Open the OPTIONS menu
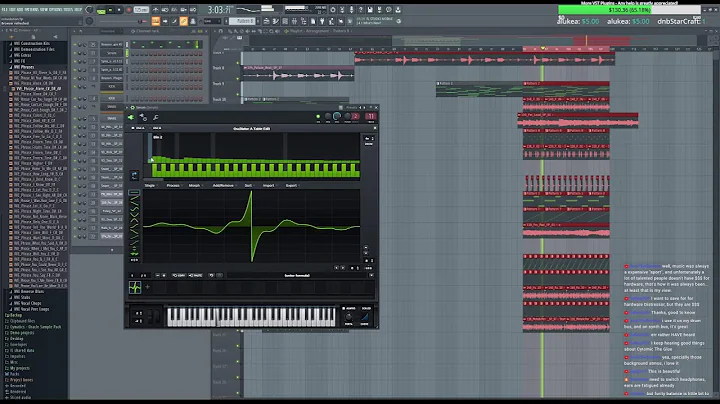The width and height of the screenshot is (720, 404). tap(56, 9)
